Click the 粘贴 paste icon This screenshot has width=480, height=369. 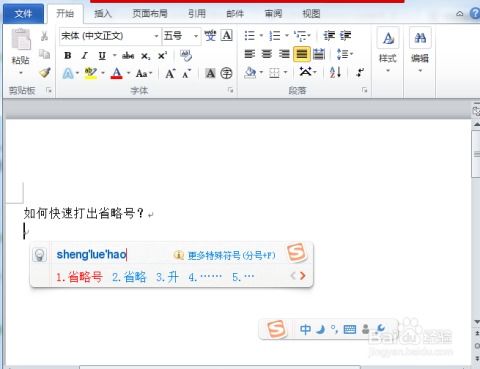(21, 40)
